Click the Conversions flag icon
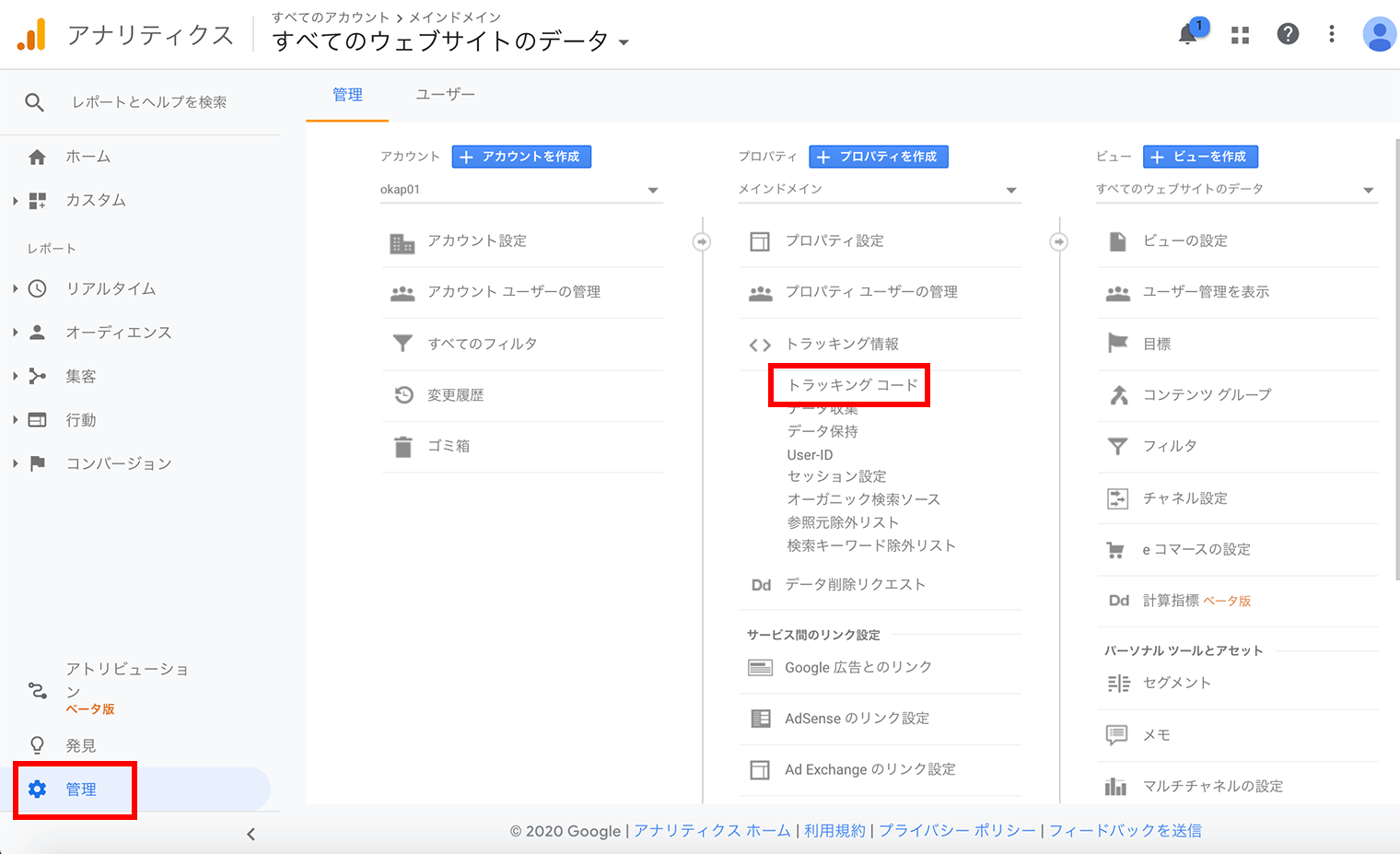This screenshot has width=1400, height=854. [x=37, y=463]
